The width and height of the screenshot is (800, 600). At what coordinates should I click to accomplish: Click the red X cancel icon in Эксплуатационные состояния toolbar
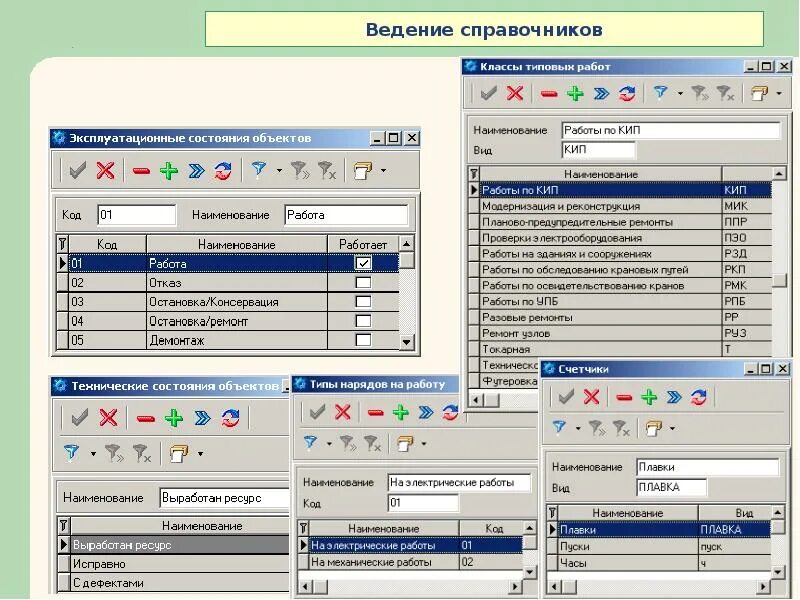106,170
